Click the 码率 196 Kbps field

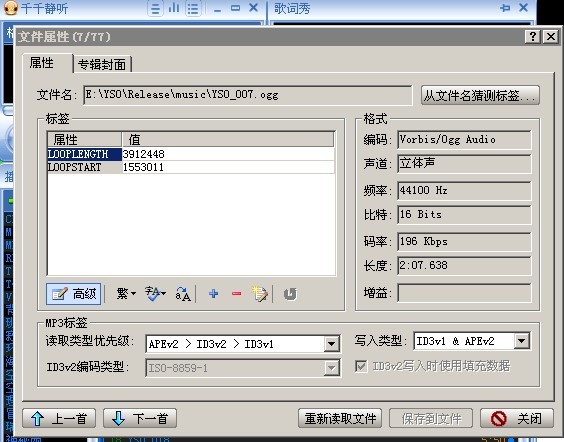(464, 241)
